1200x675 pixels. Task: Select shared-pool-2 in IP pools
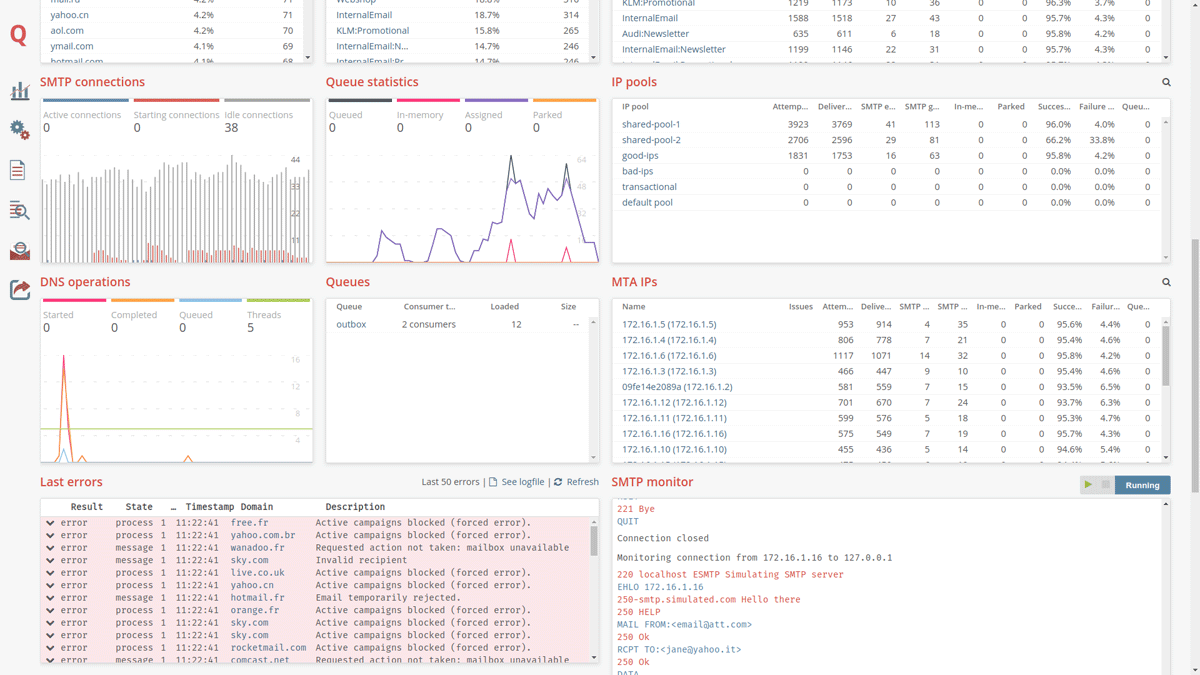tap(651, 140)
